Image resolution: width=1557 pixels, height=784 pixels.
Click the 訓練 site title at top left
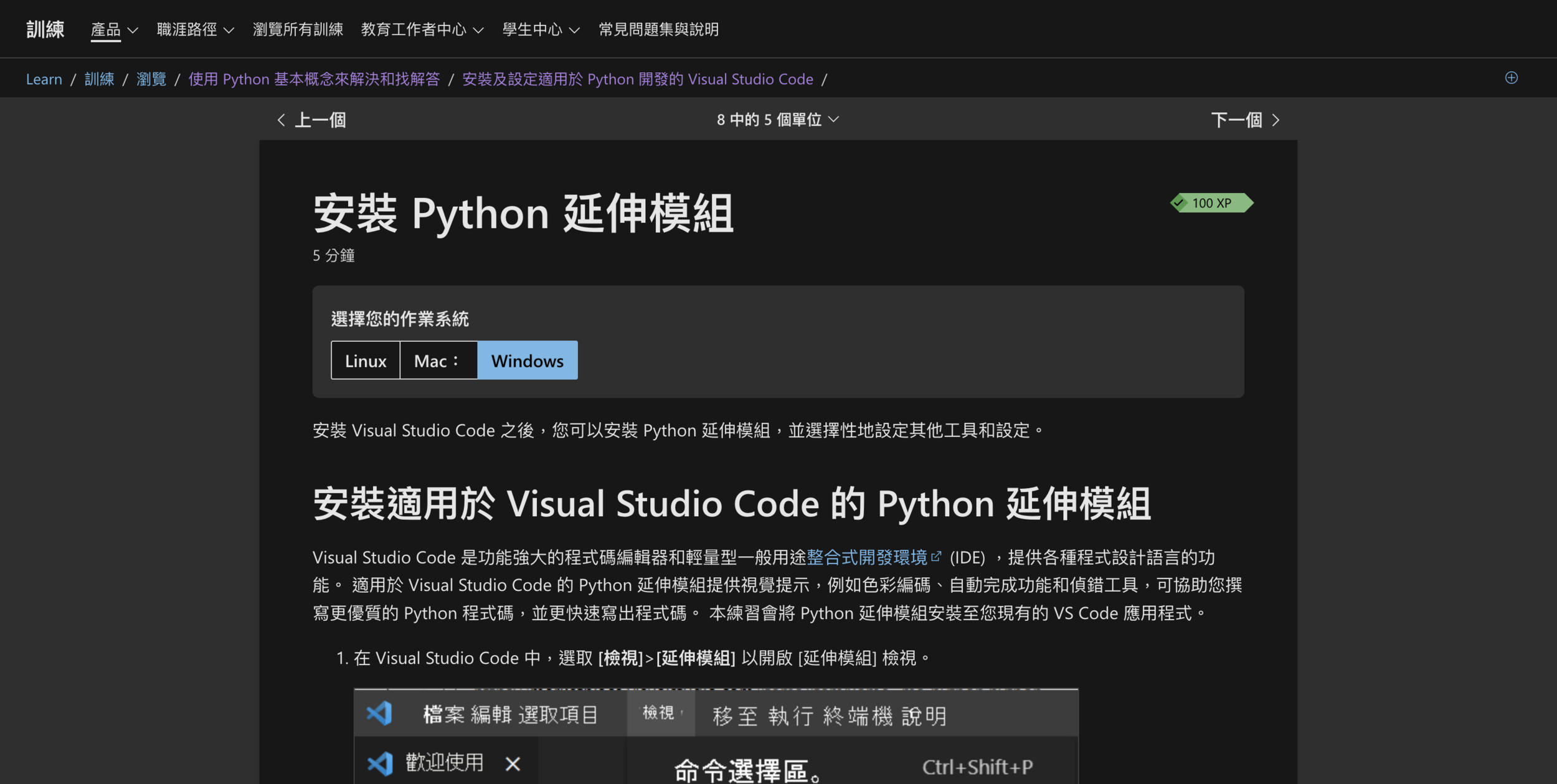pos(45,29)
